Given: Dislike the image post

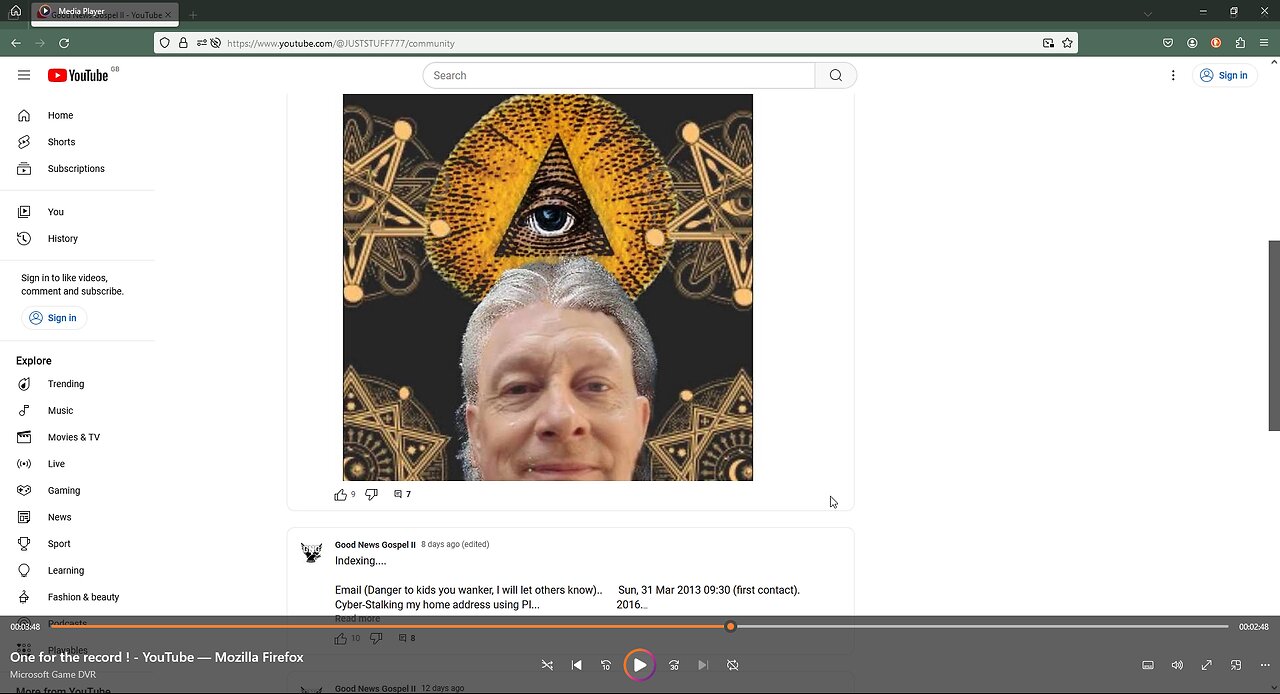Looking at the screenshot, I should coord(371,494).
